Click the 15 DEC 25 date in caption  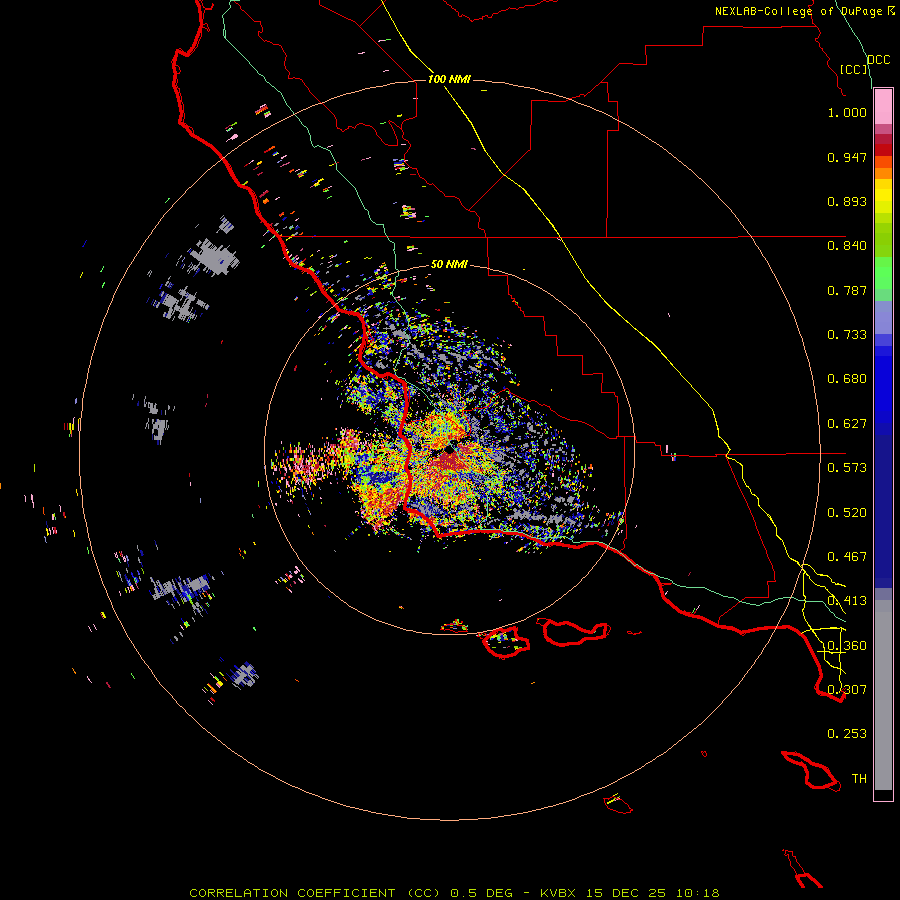coord(626,893)
